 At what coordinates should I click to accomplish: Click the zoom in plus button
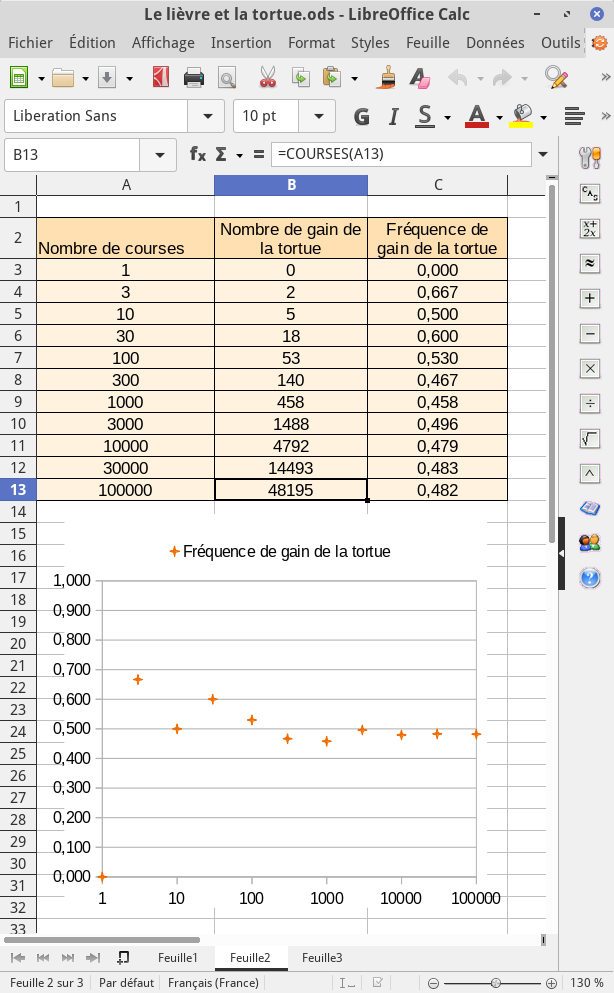click(551, 983)
